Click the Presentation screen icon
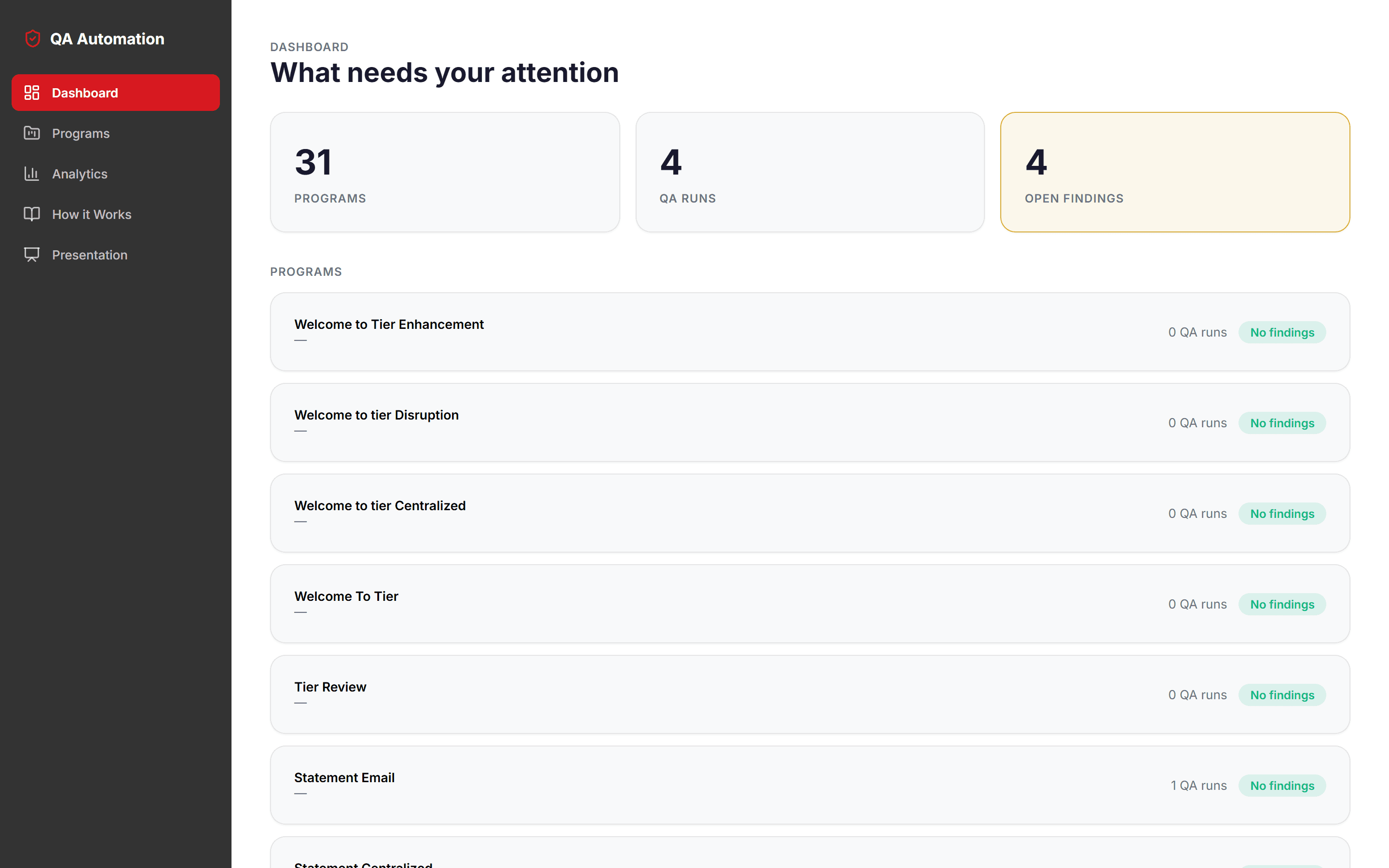This screenshot has height=868, width=1389. 31,254
